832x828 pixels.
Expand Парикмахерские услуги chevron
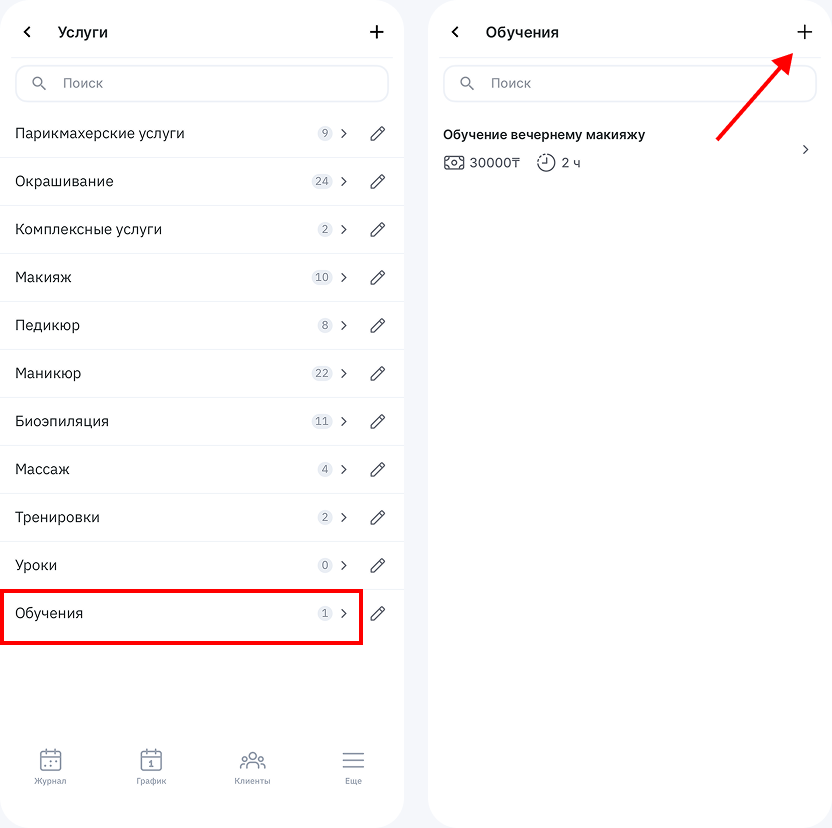pos(344,134)
